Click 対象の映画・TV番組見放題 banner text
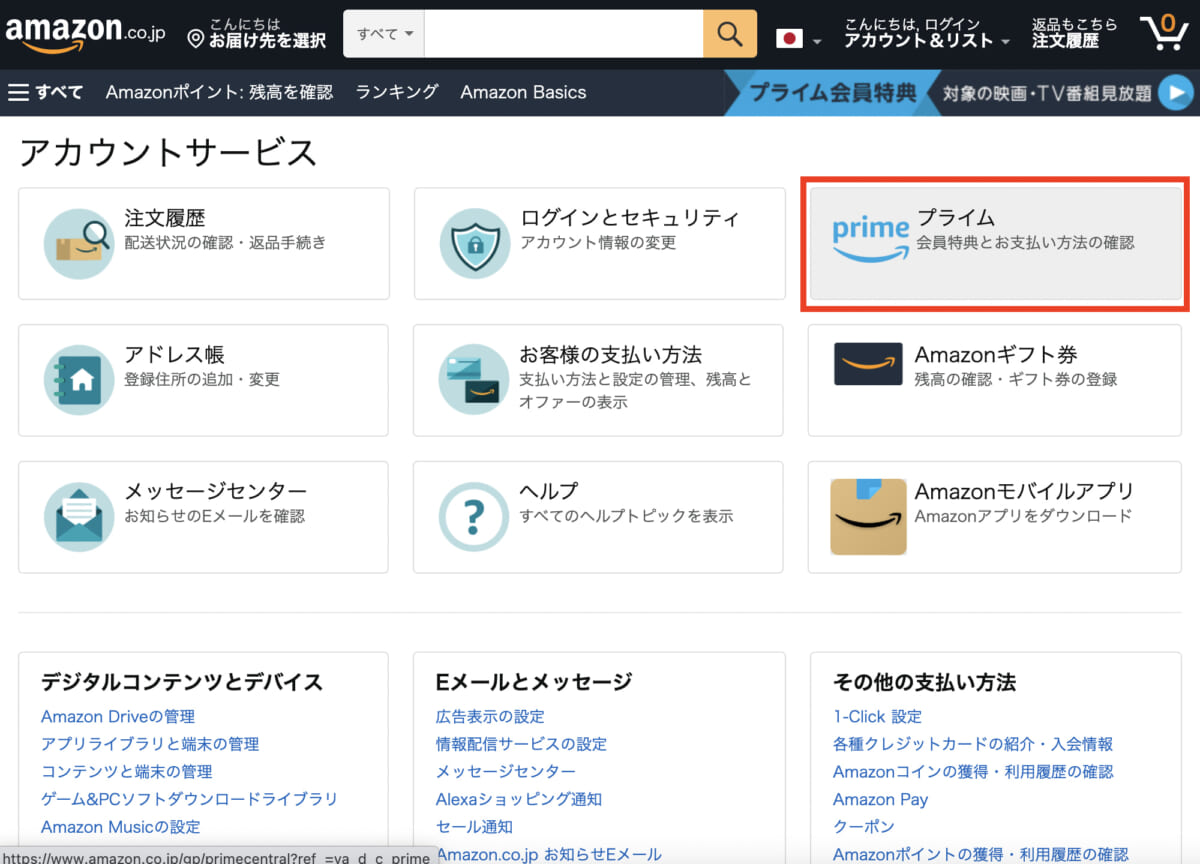This screenshot has width=1200, height=864. [1047, 94]
